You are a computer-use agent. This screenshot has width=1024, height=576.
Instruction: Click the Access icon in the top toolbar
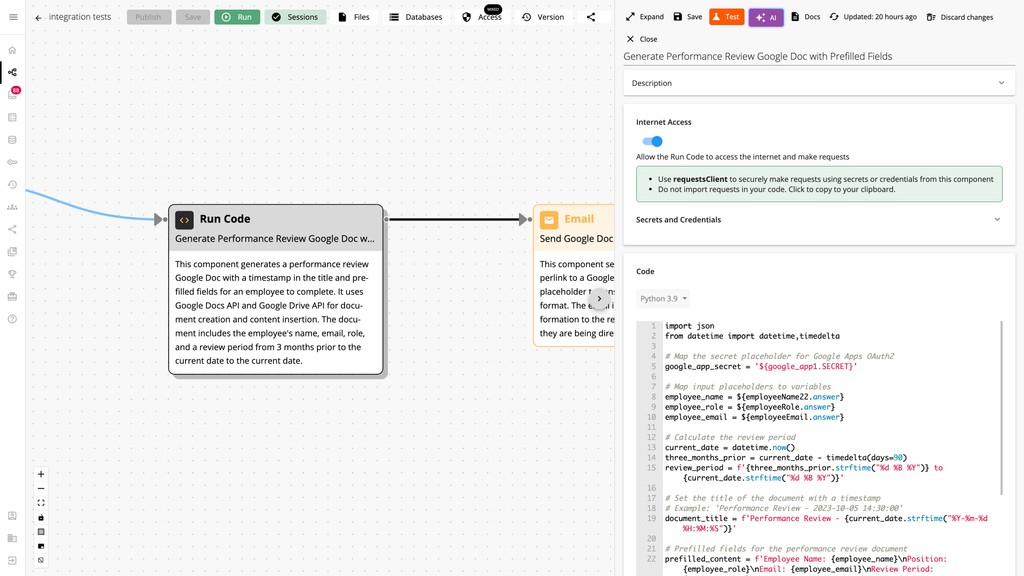tap(465, 16)
